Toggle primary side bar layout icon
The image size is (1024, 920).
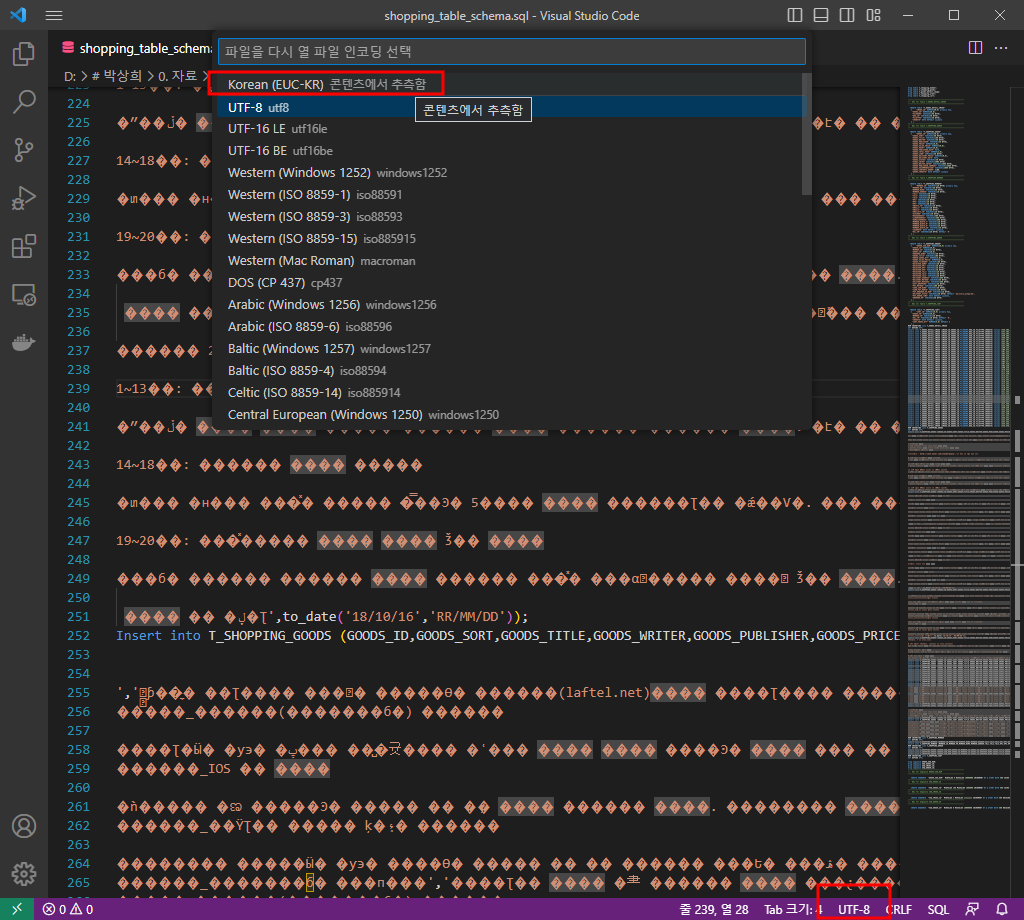coord(795,15)
